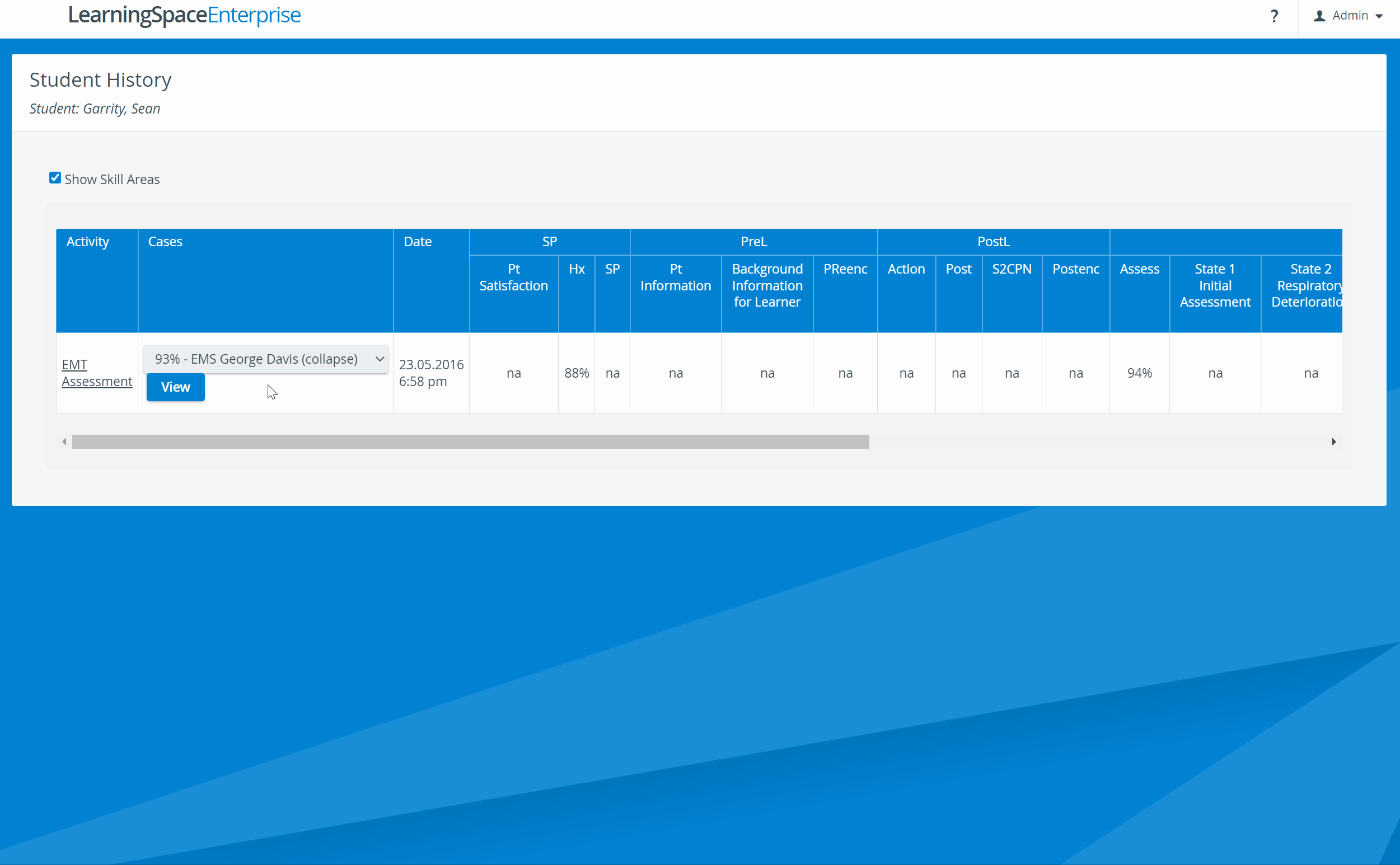
Task: Click the 88% Hx score cell
Action: (577, 373)
